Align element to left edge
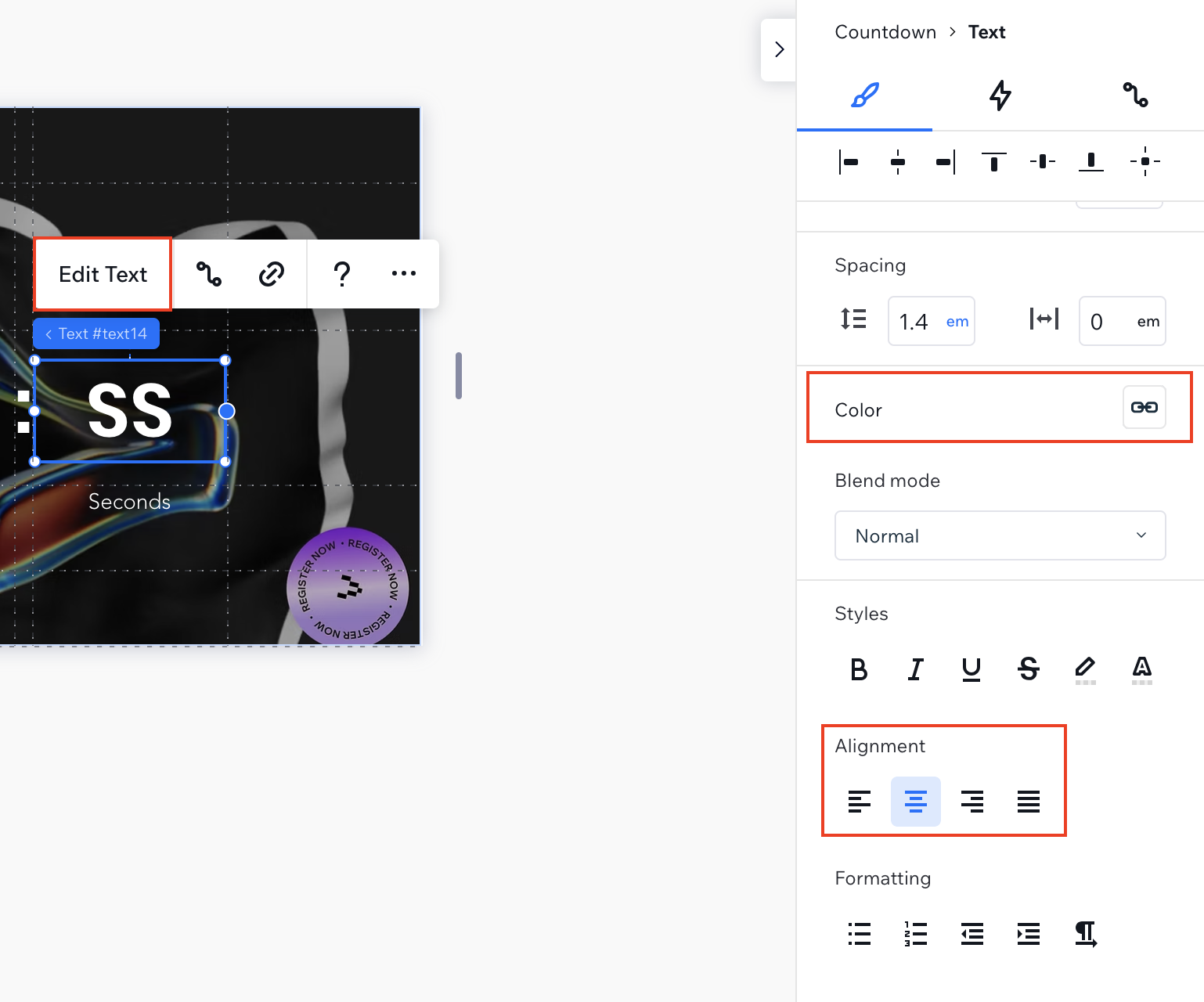1204x1002 pixels. click(x=849, y=162)
